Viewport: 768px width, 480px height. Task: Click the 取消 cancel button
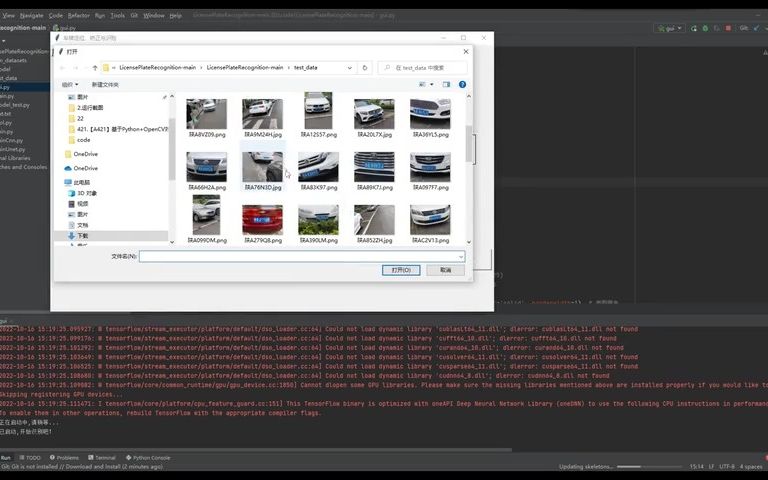[x=445, y=270]
